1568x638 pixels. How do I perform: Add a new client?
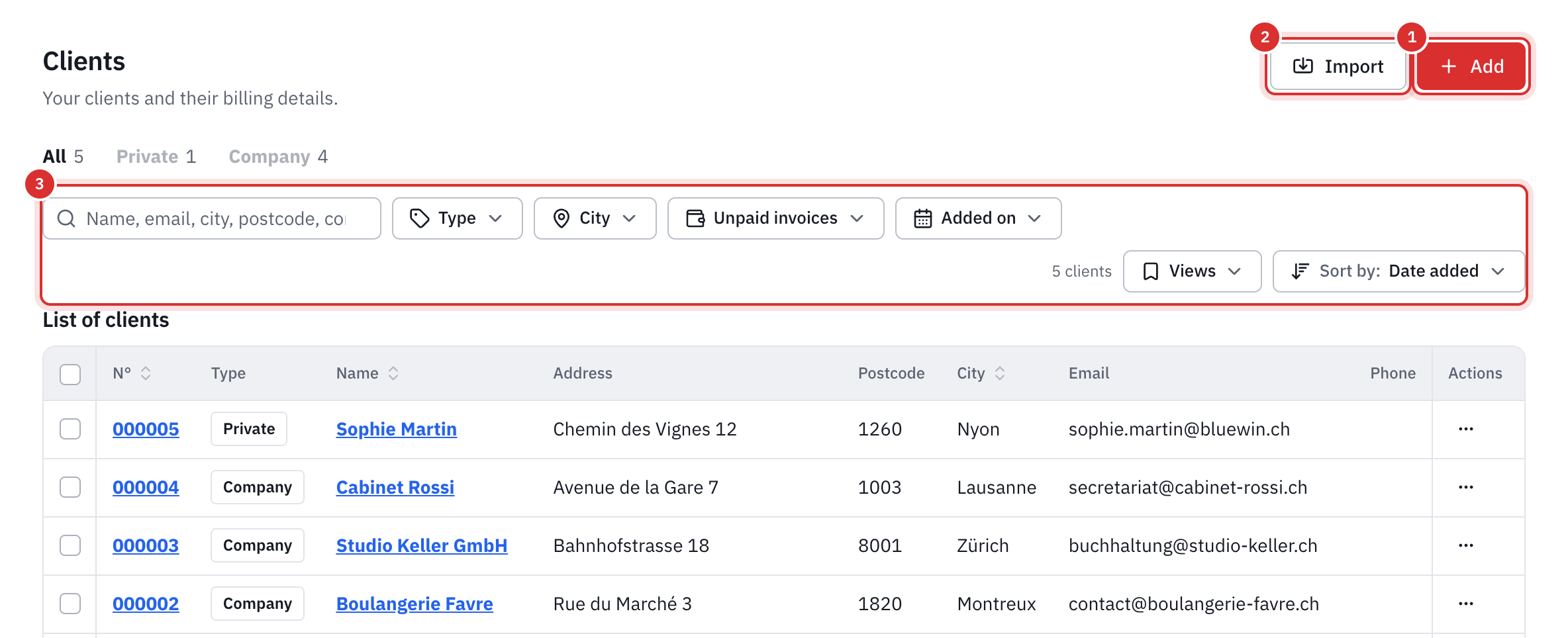(x=1471, y=66)
